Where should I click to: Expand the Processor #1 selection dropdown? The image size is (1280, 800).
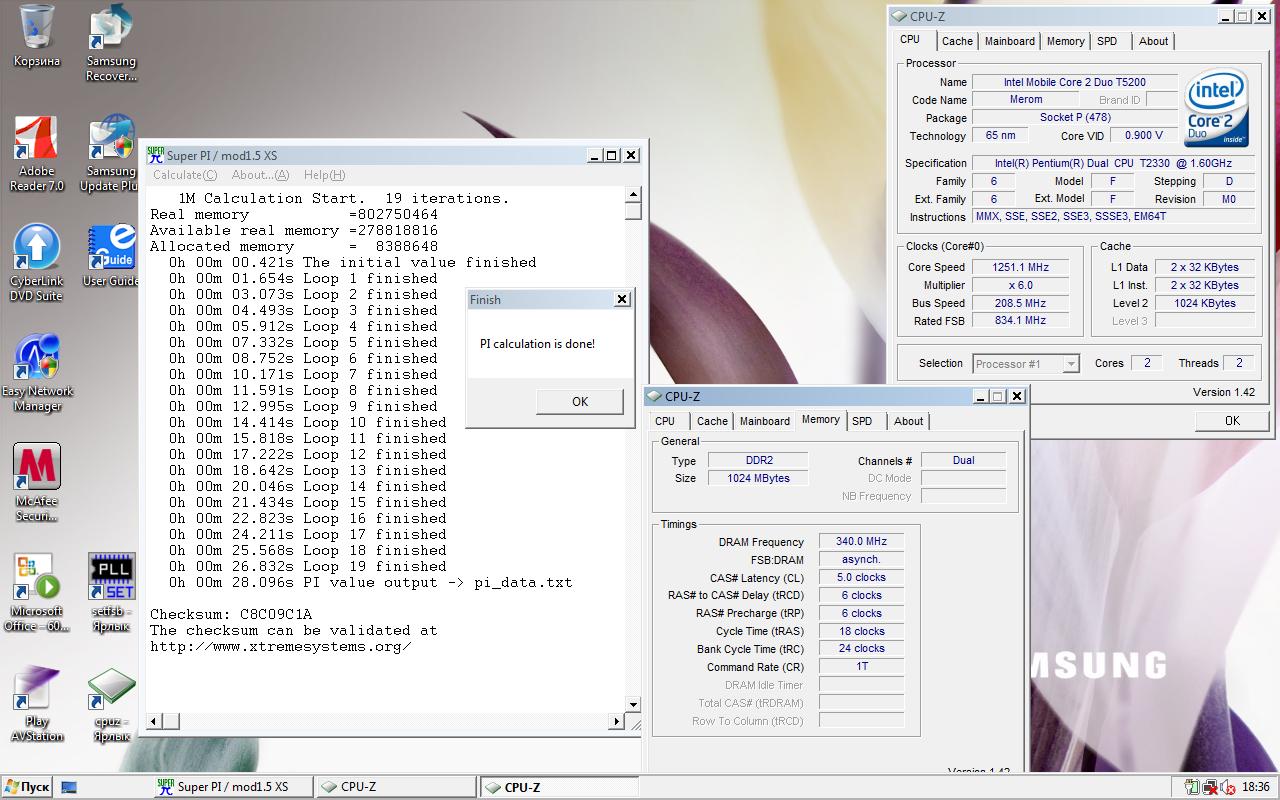coord(1071,364)
